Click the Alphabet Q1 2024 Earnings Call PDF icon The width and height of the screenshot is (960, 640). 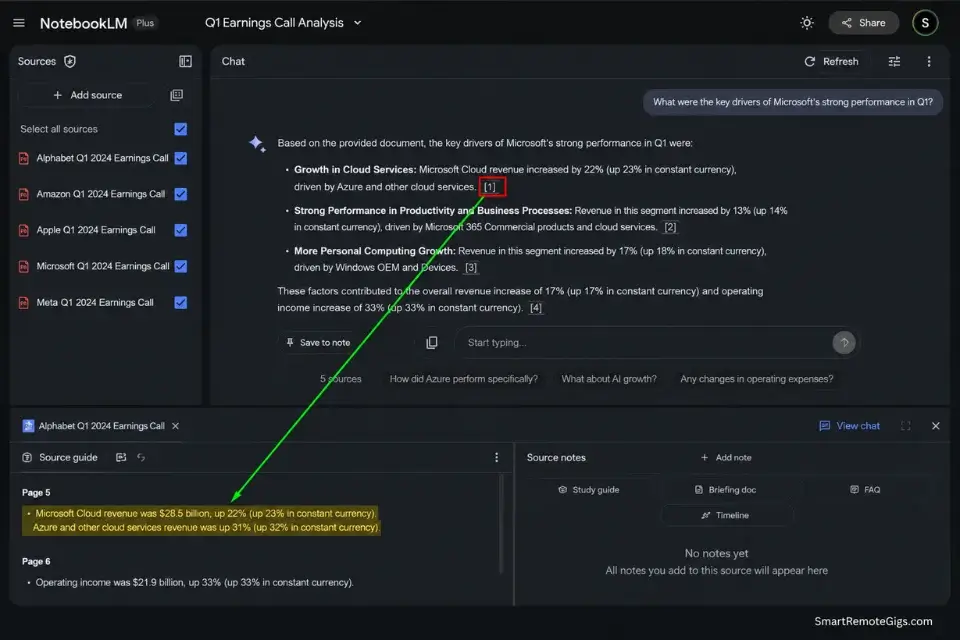point(24,159)
